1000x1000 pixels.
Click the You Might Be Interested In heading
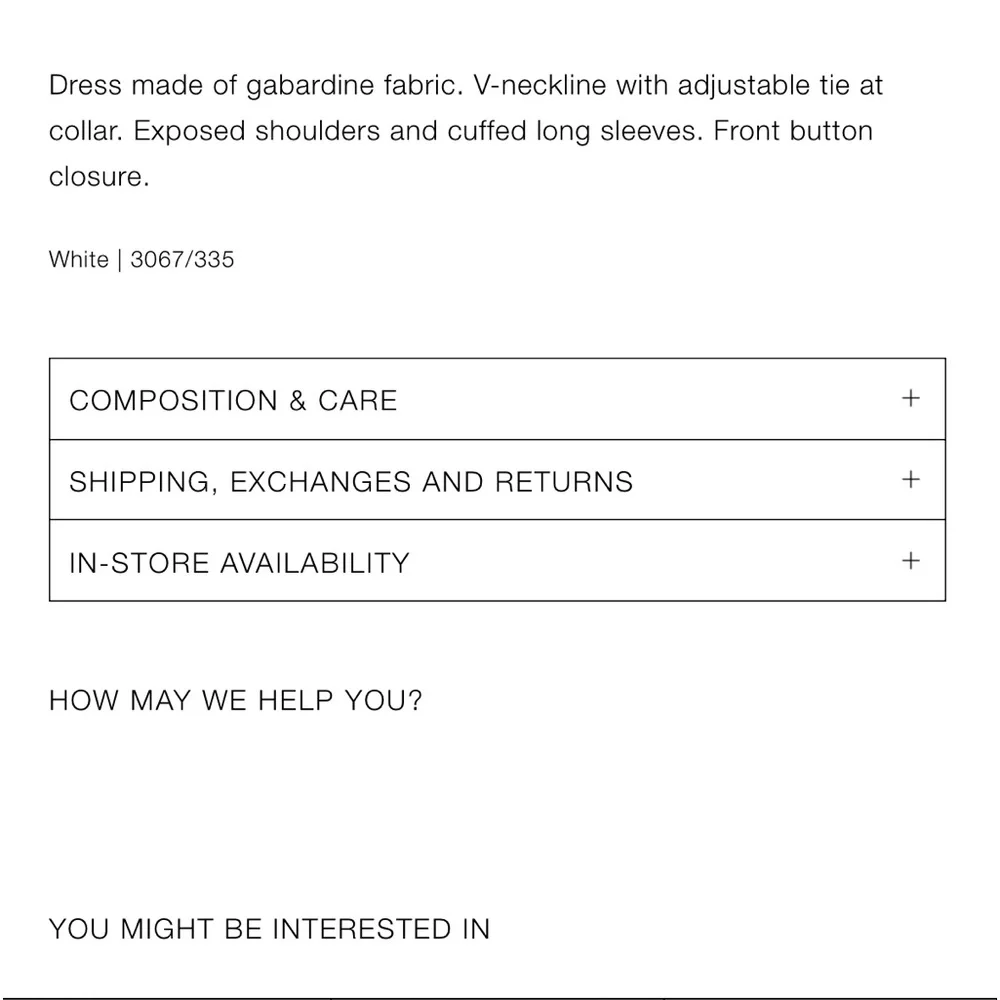[269, 929]
